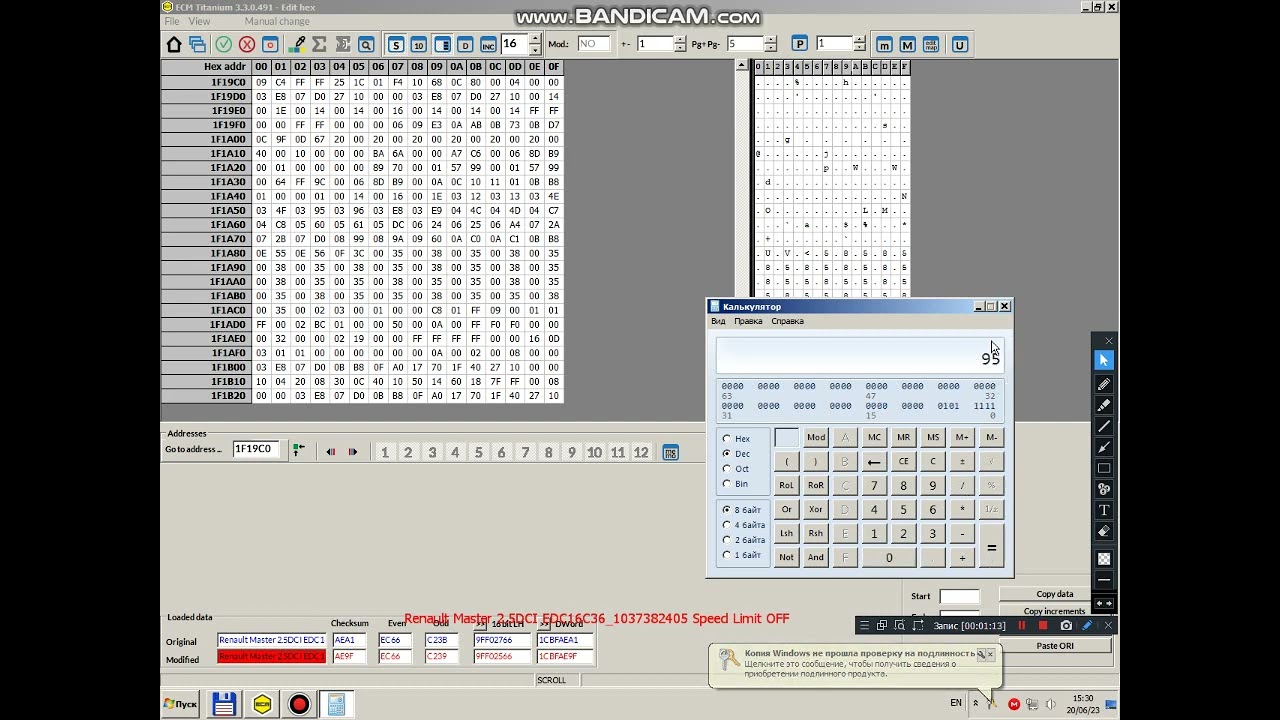Click the ECM Titanium yellow hexagon taskbar icon

tap(262, 704)
